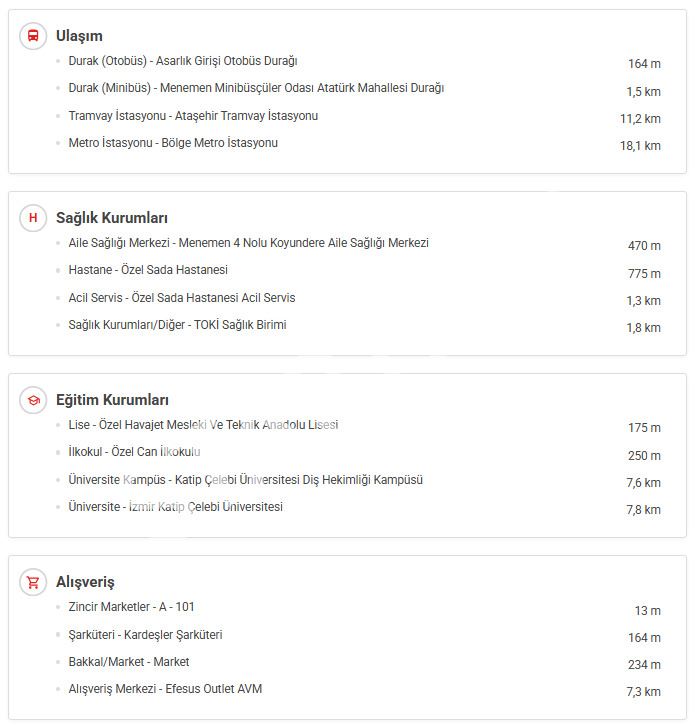Click Özel Sada Hastanesi Acil Servis entry

point(182,298)
